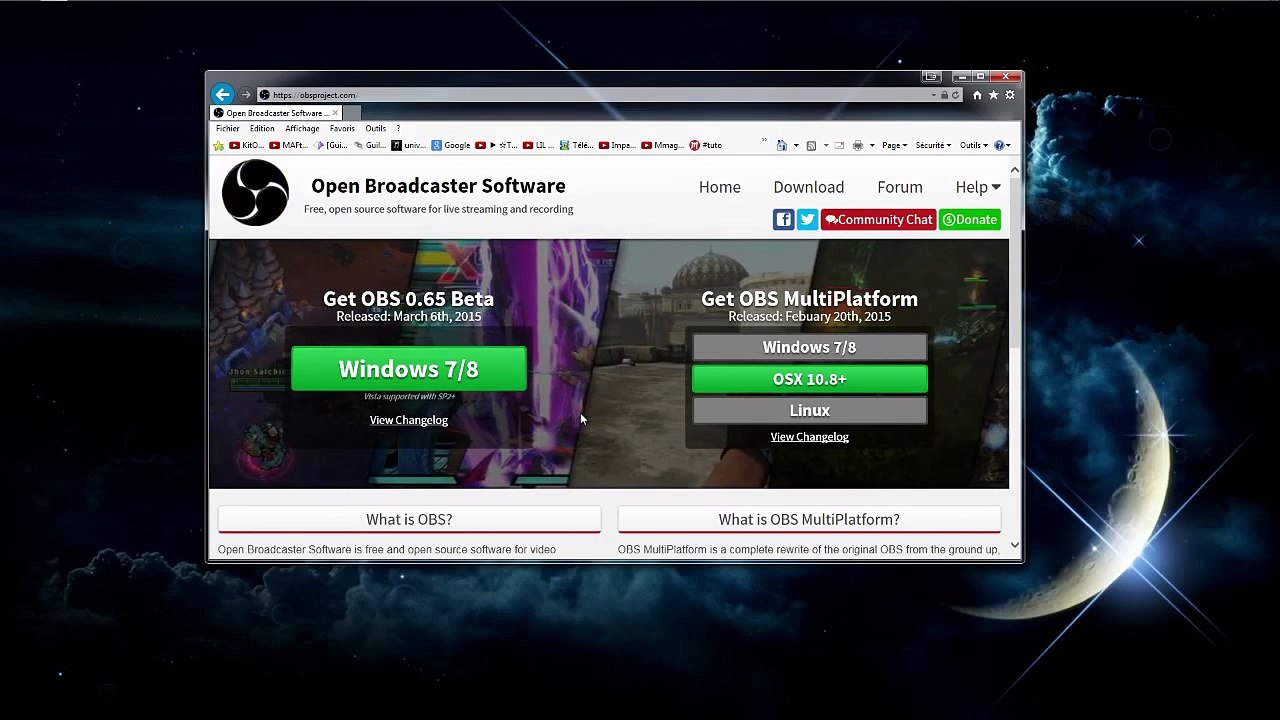
Task: Open the OBS Twitter page icon
Action: (x=807, y=220)
